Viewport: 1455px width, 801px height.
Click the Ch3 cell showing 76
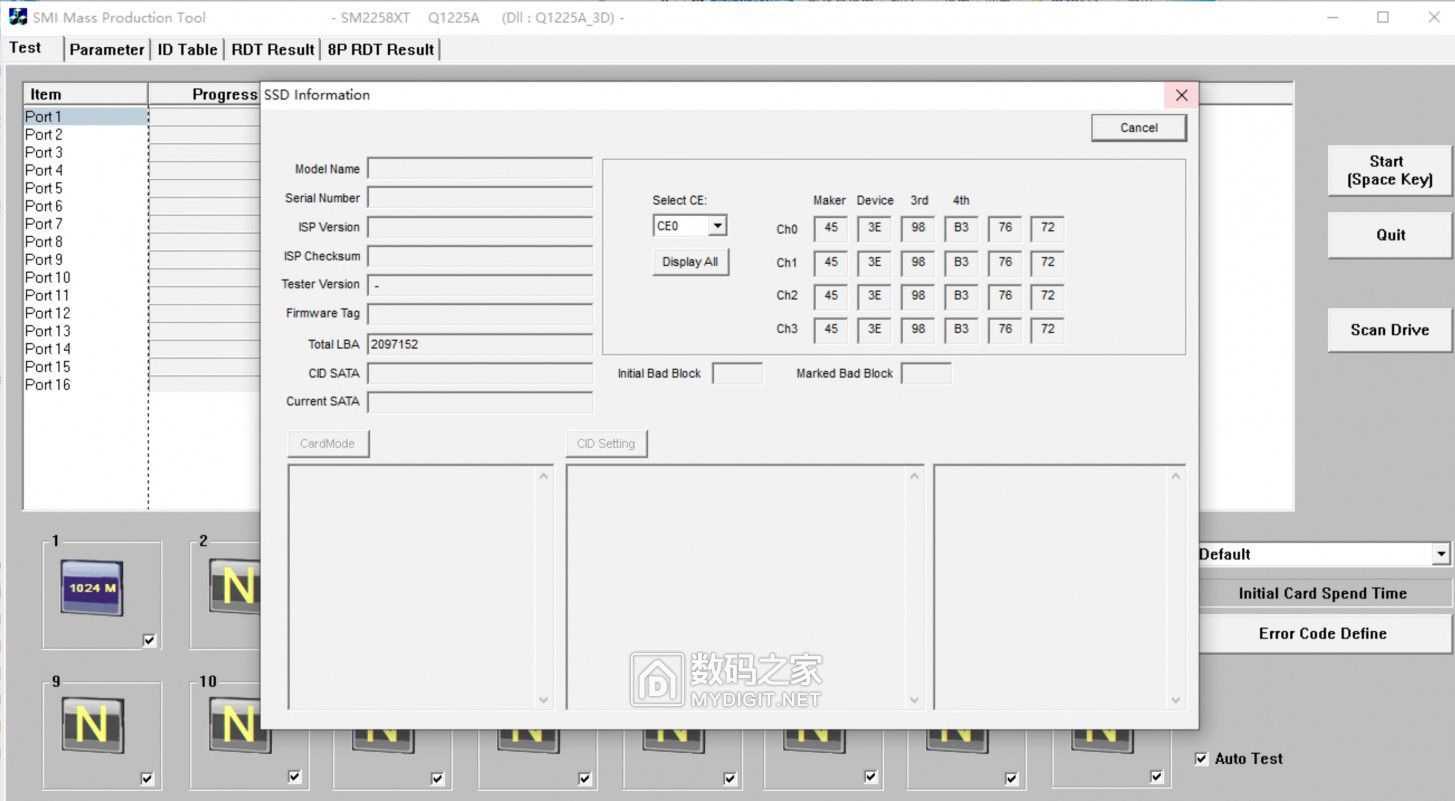1005,328
